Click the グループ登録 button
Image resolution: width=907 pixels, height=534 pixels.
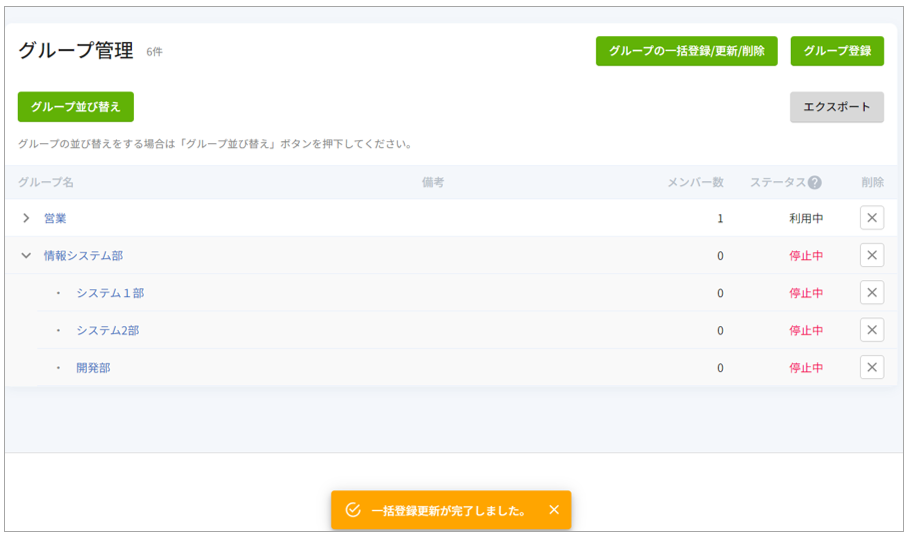pos(837,51)
